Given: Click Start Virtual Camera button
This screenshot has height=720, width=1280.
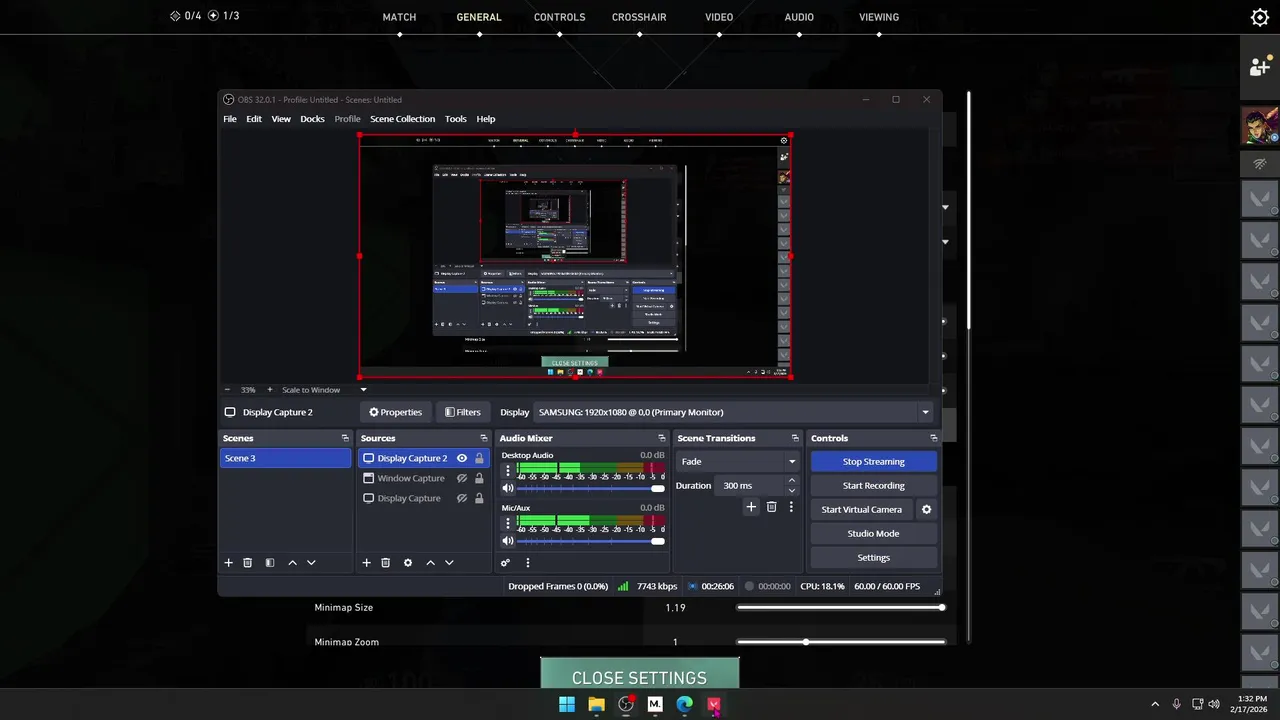Looking at the screenshot, I should tap(861, 510).
